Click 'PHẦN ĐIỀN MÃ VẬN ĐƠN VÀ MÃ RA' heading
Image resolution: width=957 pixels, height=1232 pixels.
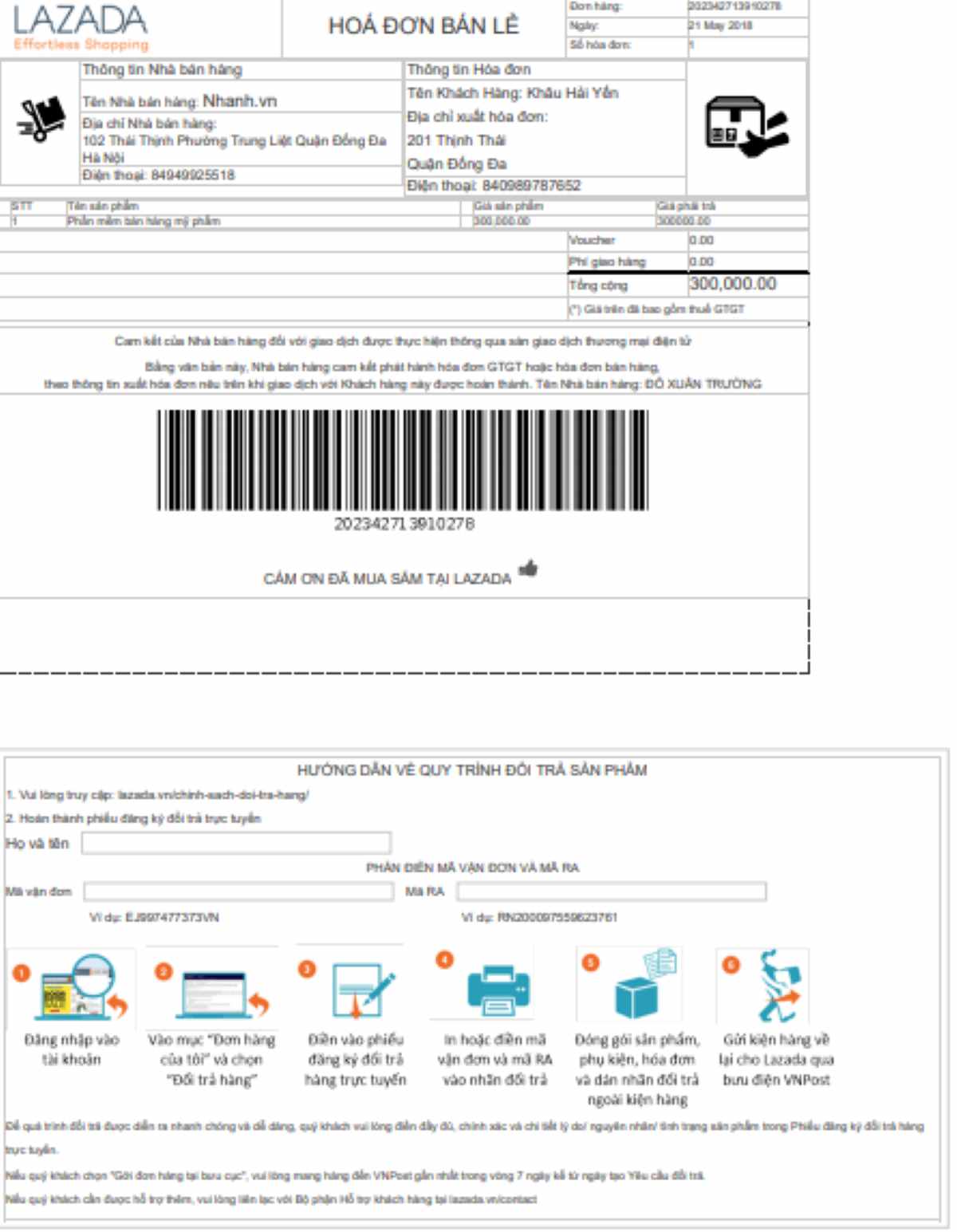(473, 868)
